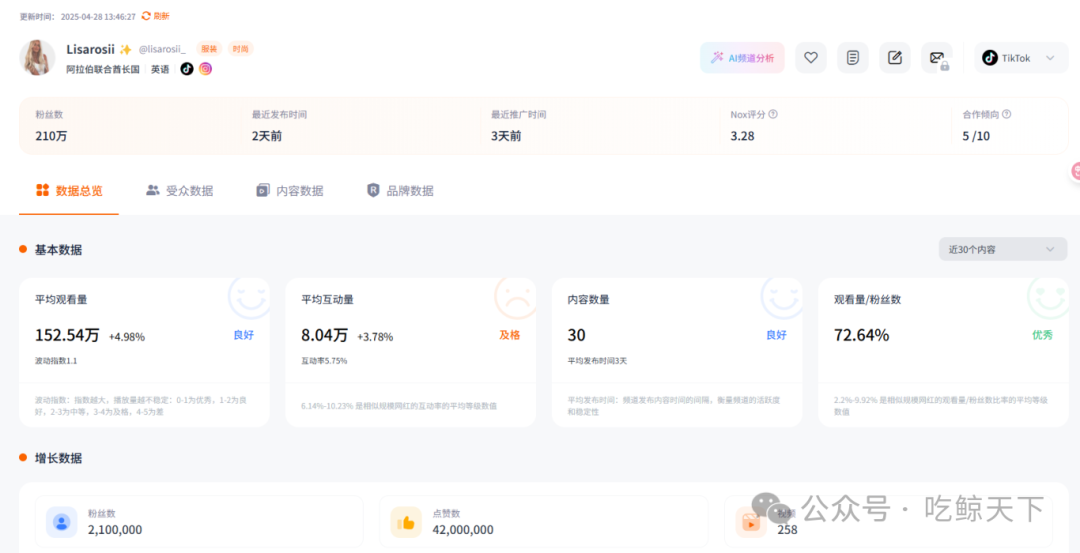Click the AI频道分析 button

pyautogui.click(x=742, y=58)
